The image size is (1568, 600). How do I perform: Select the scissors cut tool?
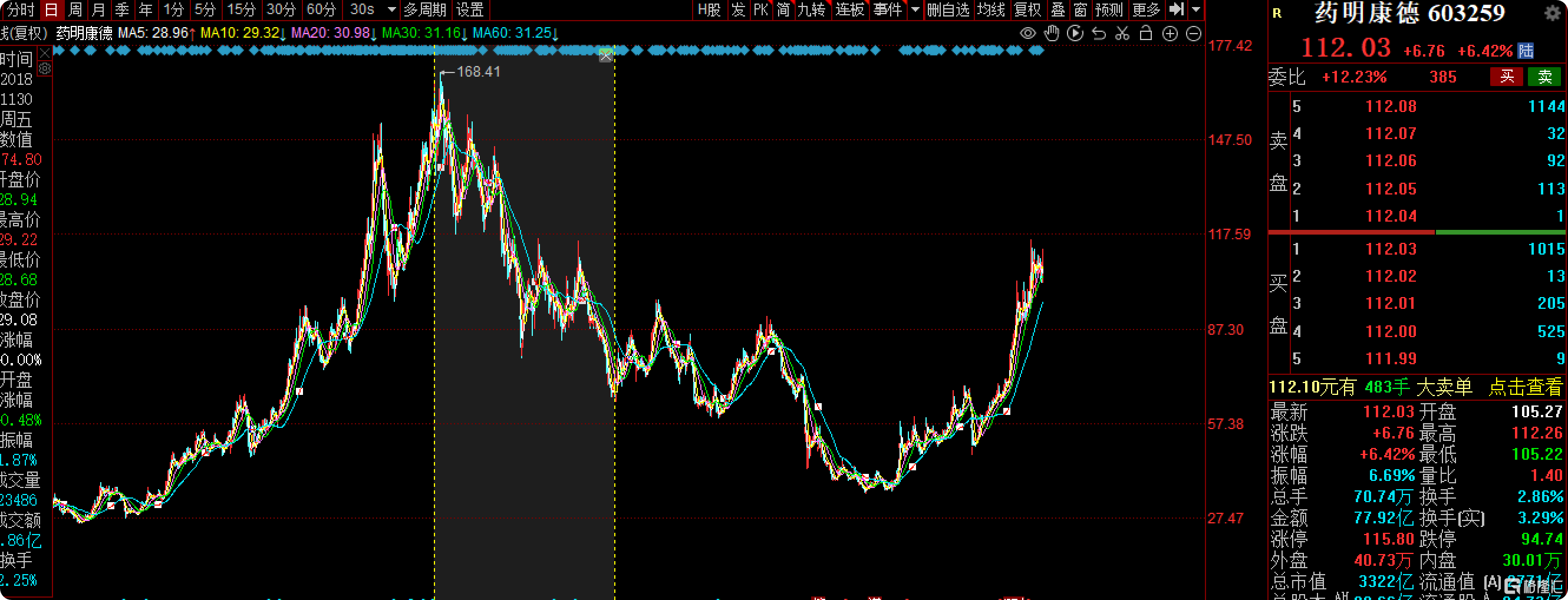click(1122, 34)
